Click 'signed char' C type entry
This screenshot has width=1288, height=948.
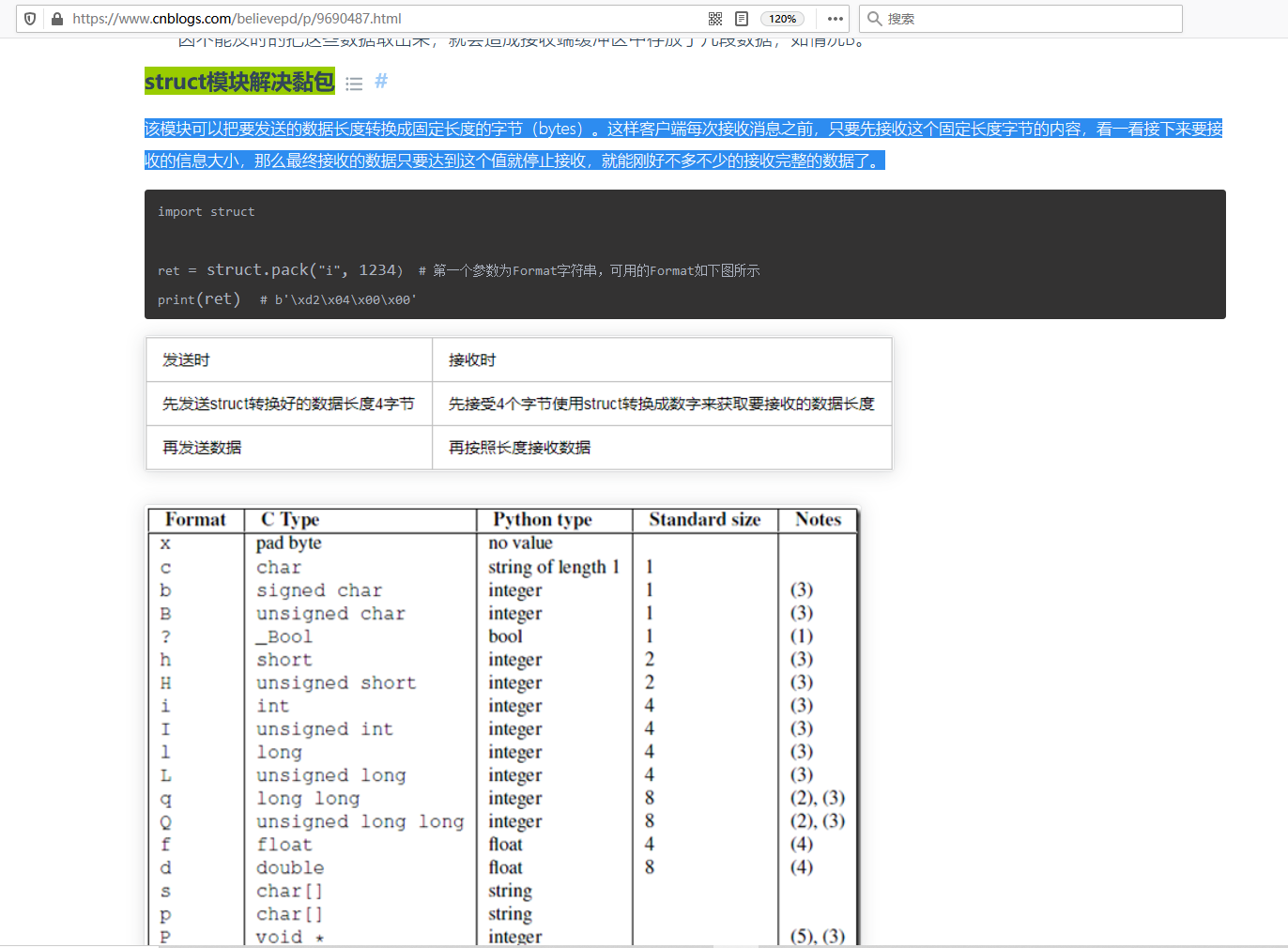pos(319,590)
